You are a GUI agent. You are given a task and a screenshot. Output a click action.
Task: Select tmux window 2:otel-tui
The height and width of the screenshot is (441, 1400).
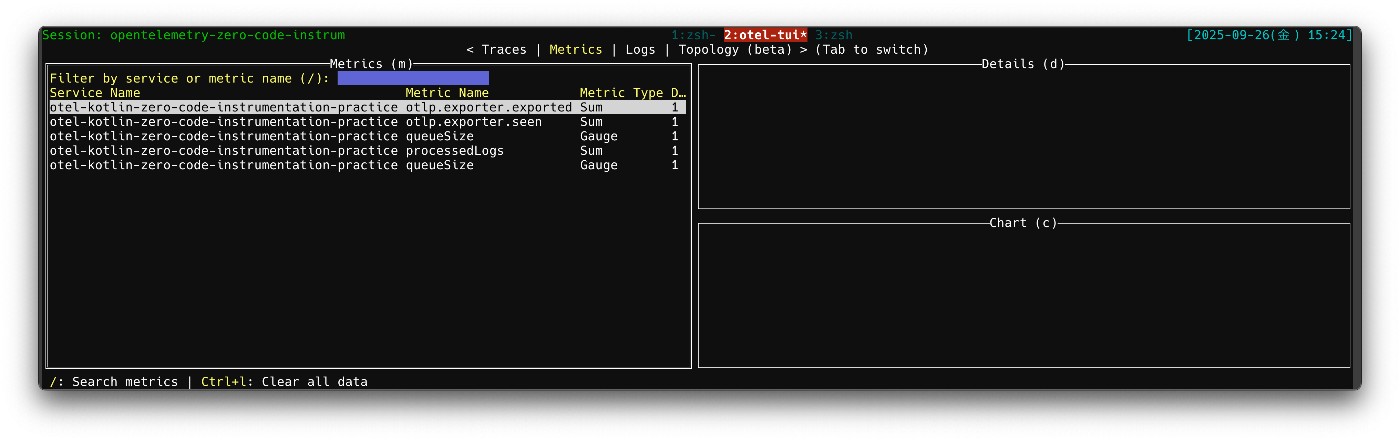[x=765, y=35]
